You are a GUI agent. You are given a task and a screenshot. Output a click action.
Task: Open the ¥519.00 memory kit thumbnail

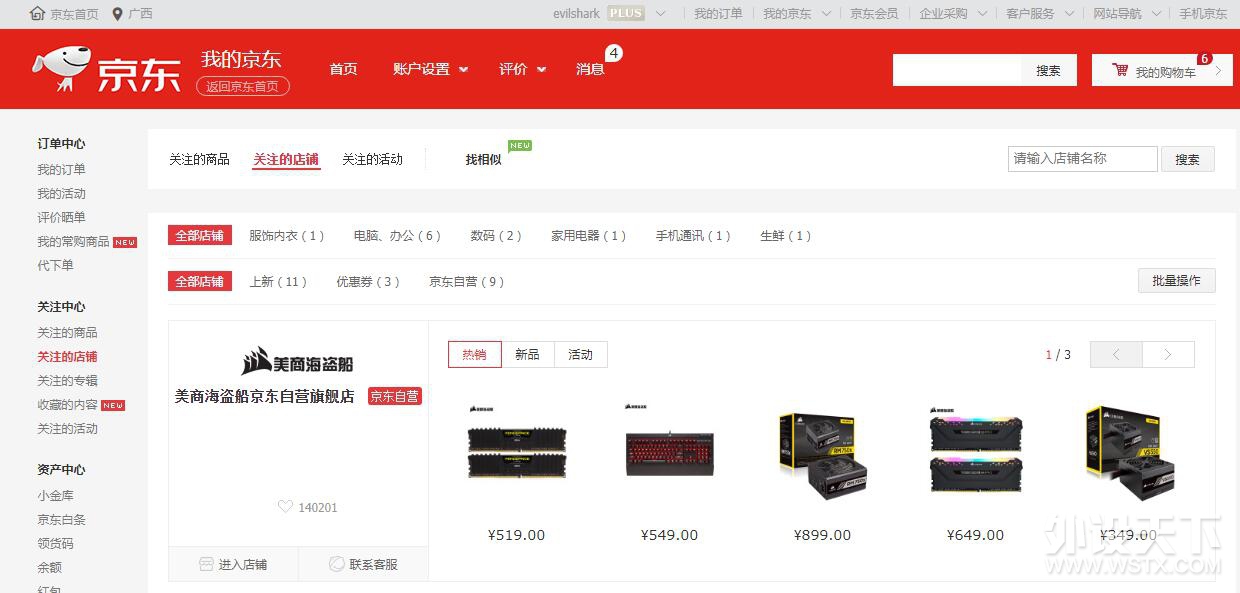(x=517, y=452)
